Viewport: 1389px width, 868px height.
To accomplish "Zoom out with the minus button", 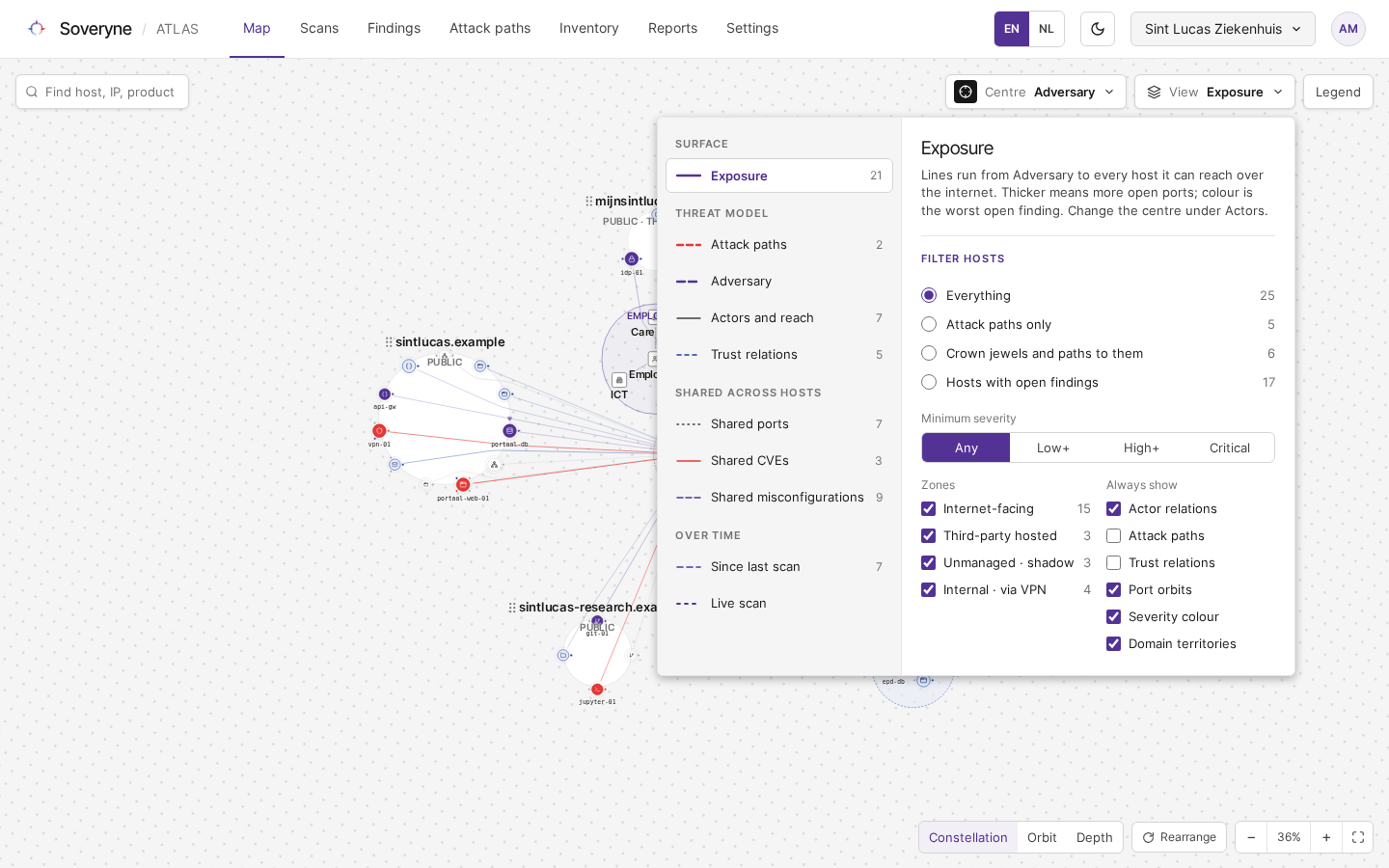I will 1251,837.
